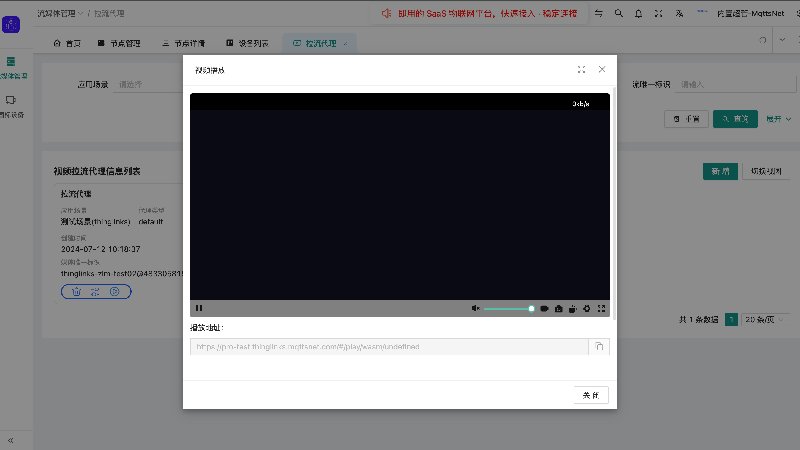Open the MqttsNet account menu
Viewport: 800px width, 450px height.
click(751, 13)
